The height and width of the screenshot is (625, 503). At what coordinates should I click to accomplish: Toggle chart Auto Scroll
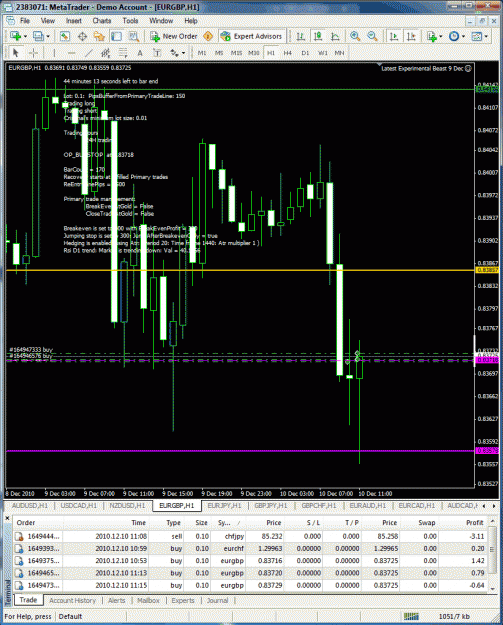pyautogui.click(x=394, y=36)
